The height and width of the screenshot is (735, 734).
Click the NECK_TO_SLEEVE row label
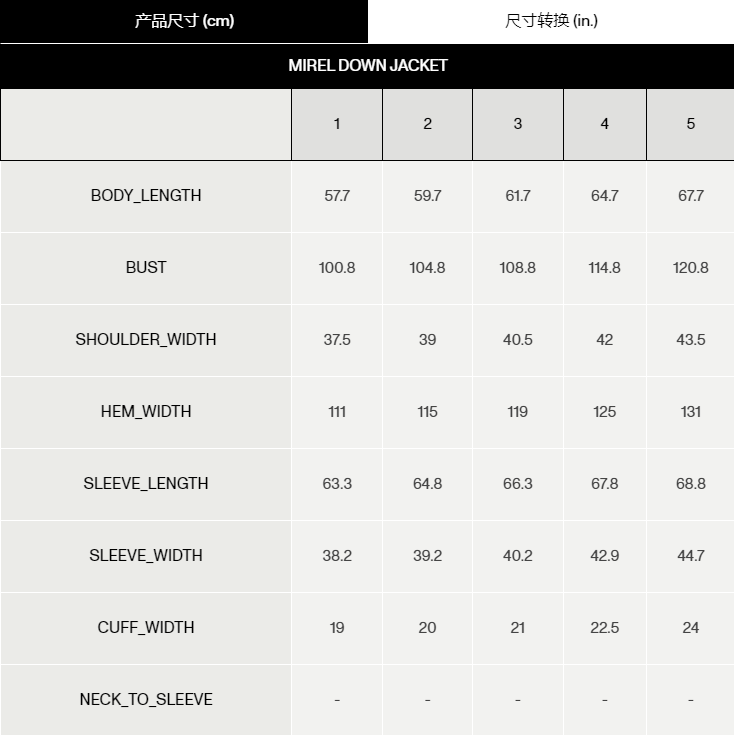146,699
